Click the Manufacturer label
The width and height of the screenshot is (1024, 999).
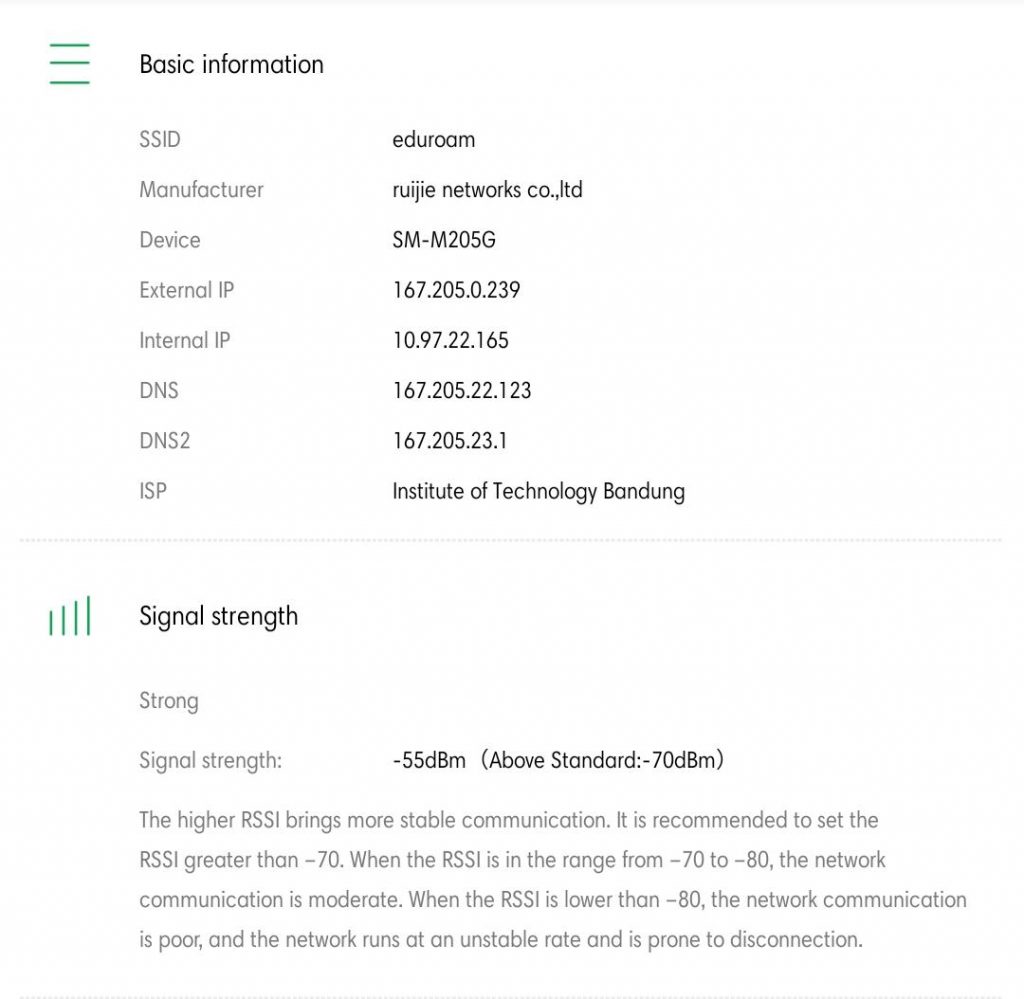click(x=201, y=189)
